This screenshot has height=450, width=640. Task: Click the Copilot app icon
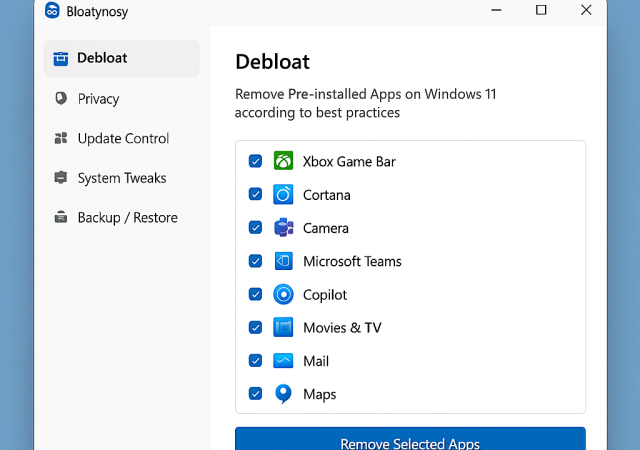coord(284,294)
